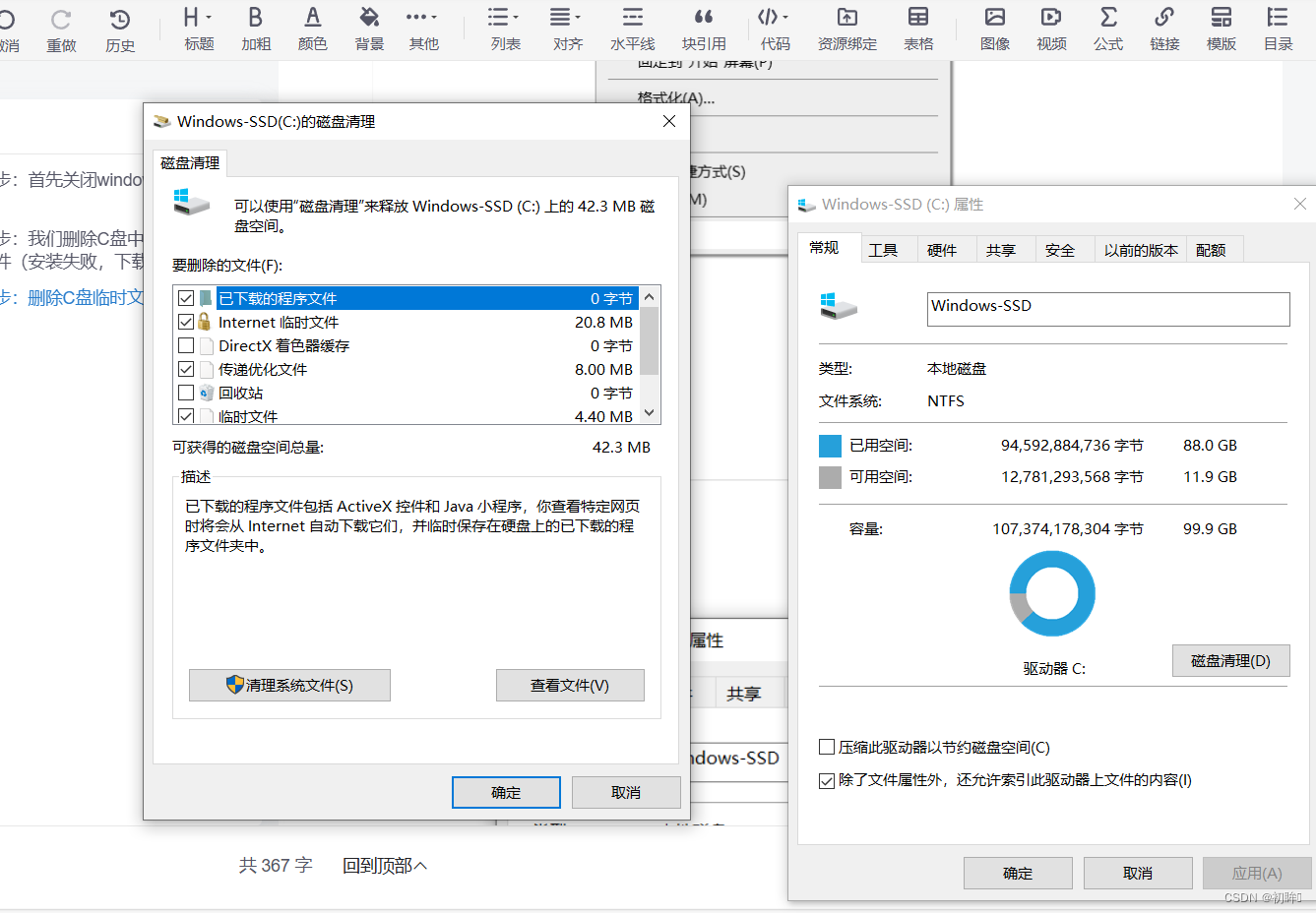1316x913 pixels.
Task: Expand the List (列表) dropdown arrow
Action: point(516,18)
